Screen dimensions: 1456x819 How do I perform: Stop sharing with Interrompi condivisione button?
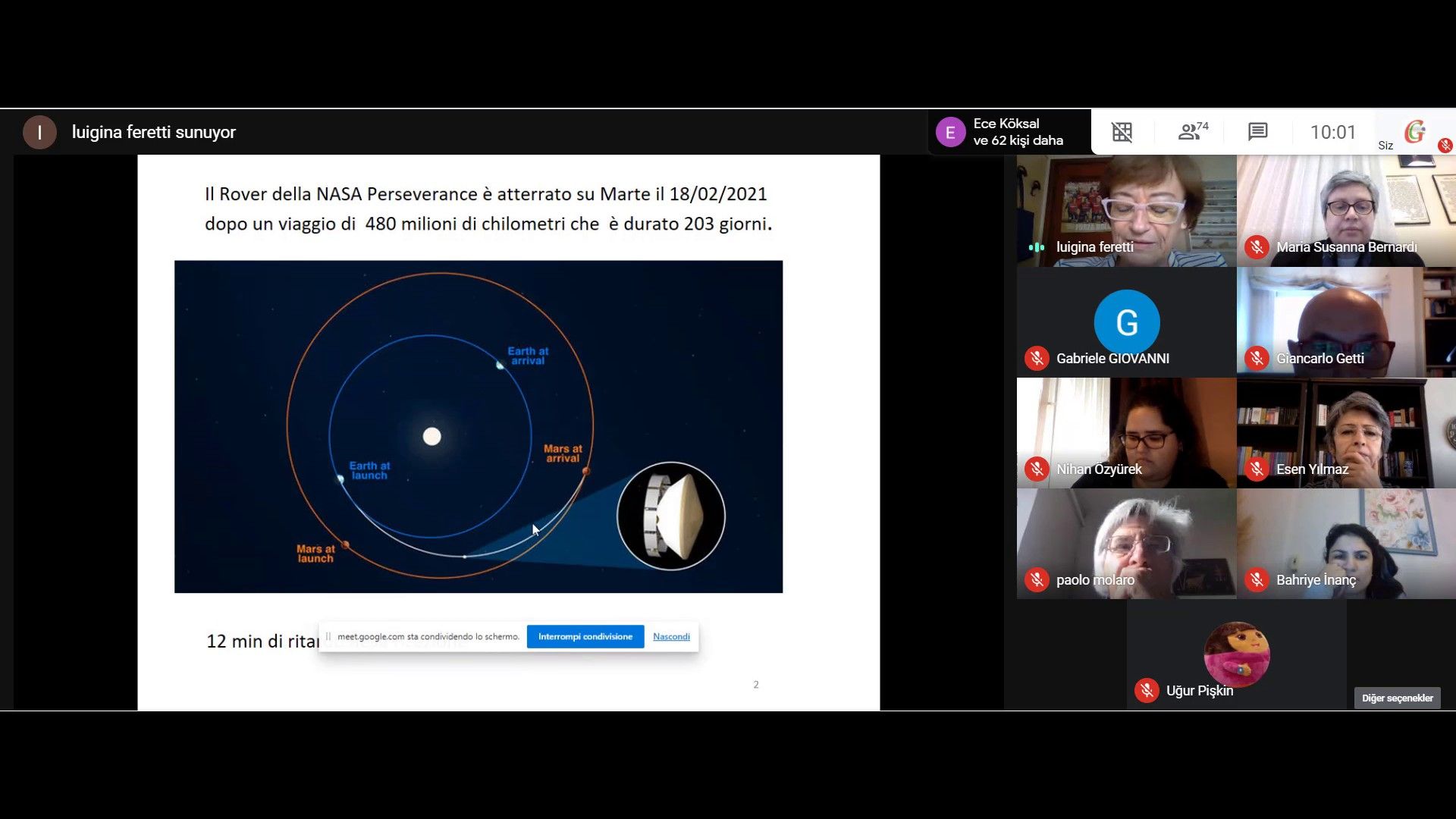(x=585, y=636)
